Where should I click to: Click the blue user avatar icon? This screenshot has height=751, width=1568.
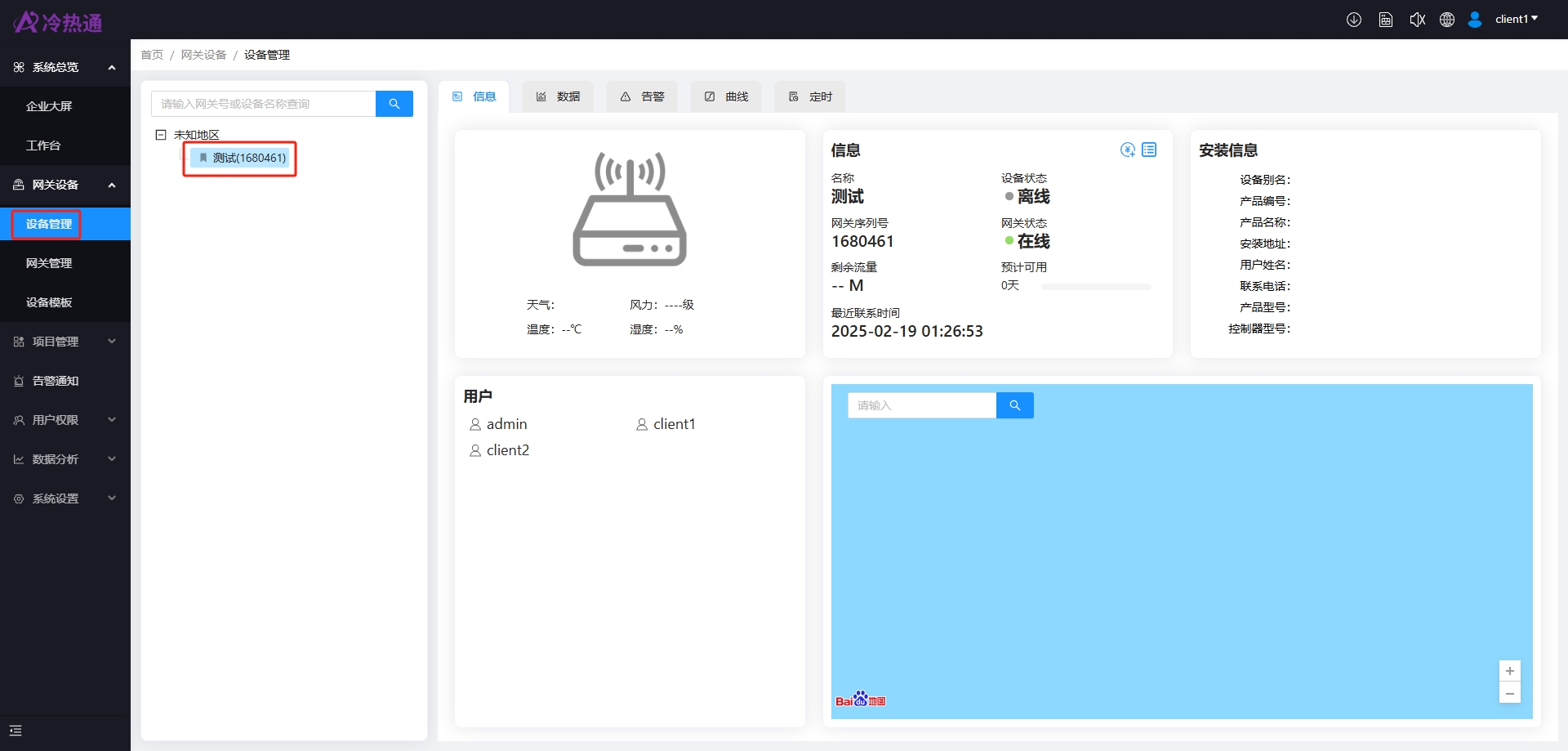(x=1475, y=20)
